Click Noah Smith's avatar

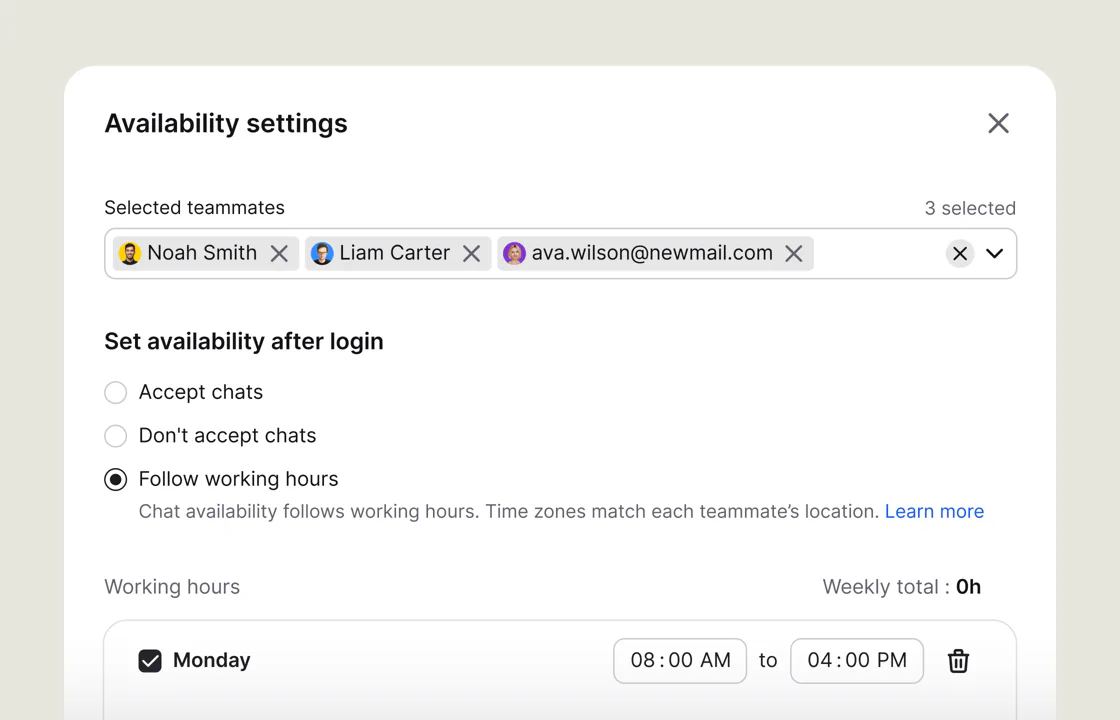[130, 254]
